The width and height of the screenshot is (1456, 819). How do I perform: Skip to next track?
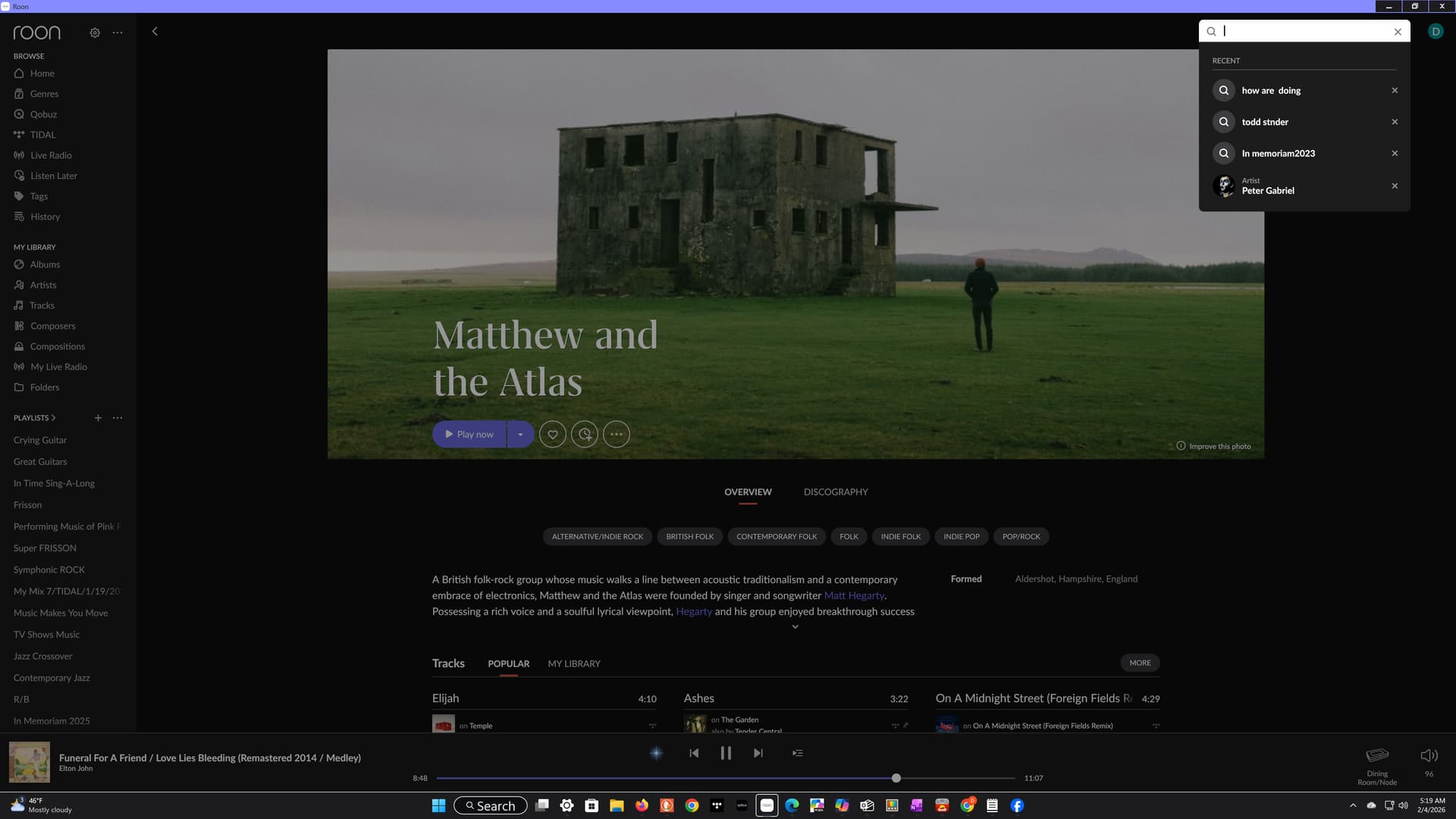coord(758,753)
